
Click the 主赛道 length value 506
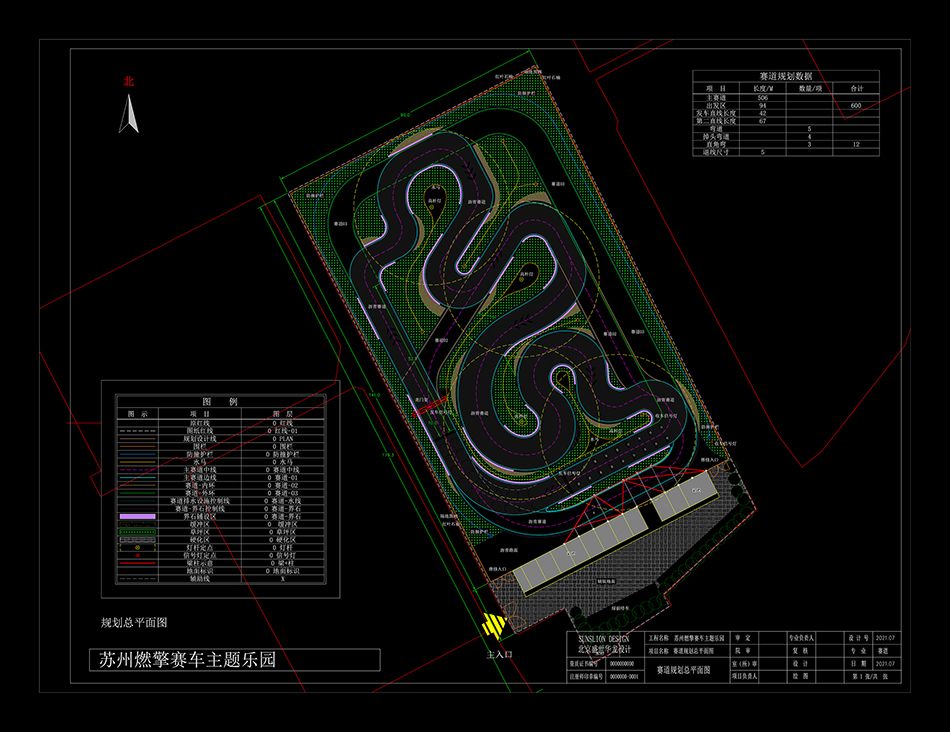[762, 98]
